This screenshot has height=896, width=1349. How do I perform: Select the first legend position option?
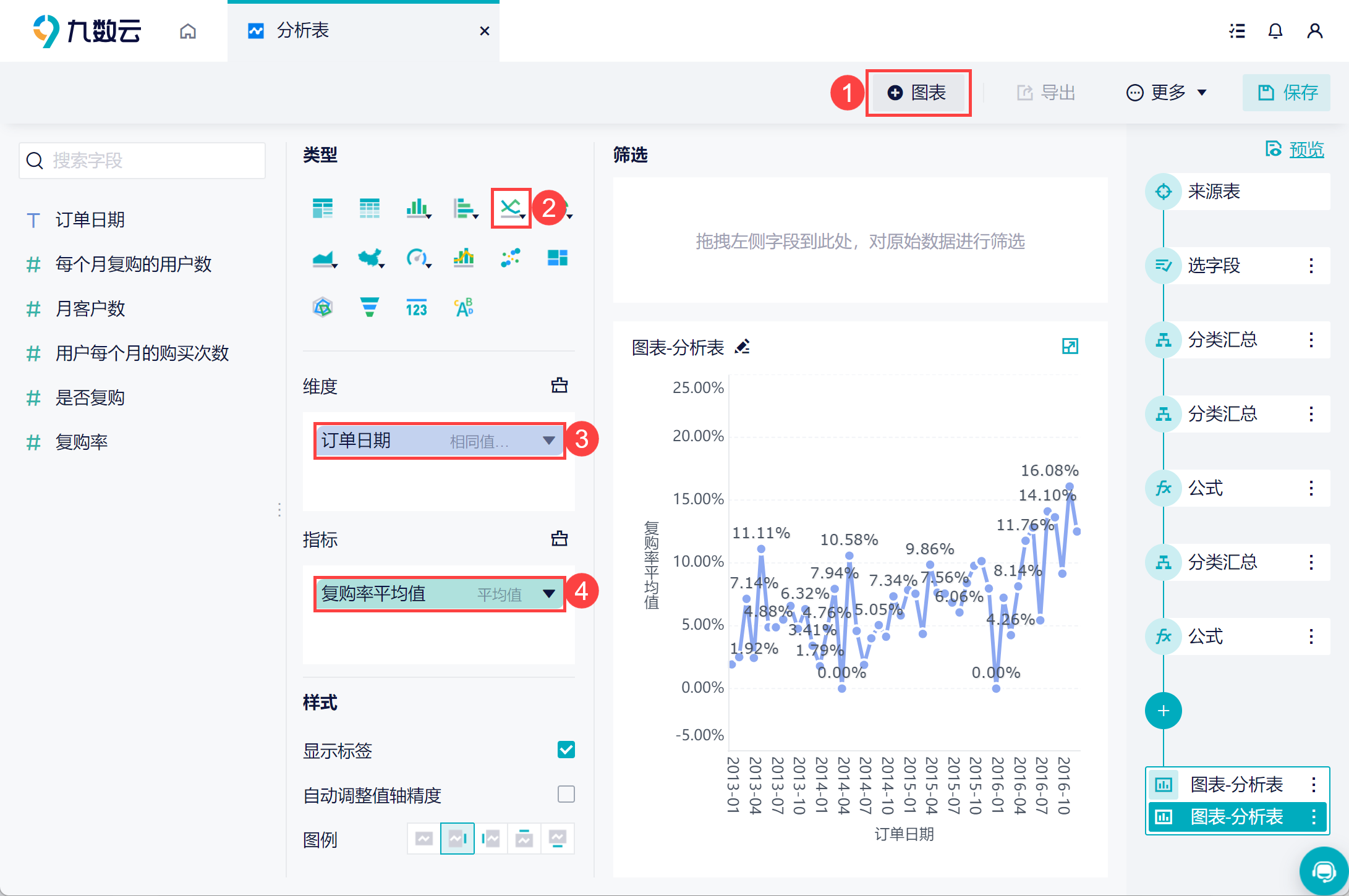pos(424,839)
